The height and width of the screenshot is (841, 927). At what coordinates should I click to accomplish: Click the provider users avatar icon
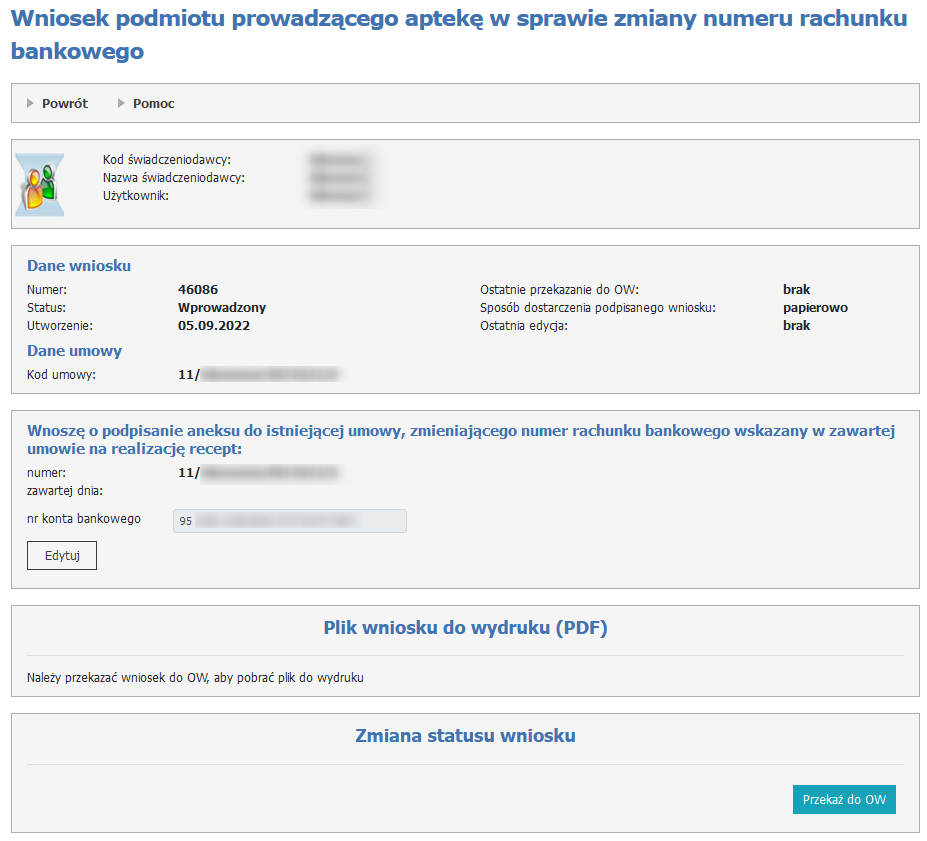click(x=40, y=185)
